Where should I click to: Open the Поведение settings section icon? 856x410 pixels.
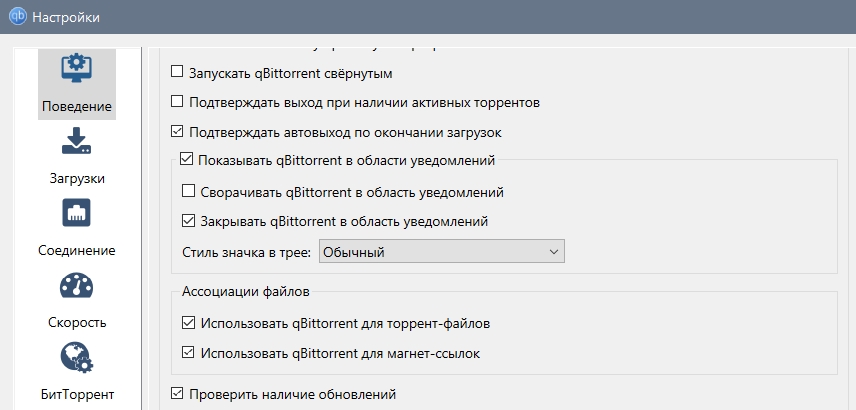click(x=76, y=68)
